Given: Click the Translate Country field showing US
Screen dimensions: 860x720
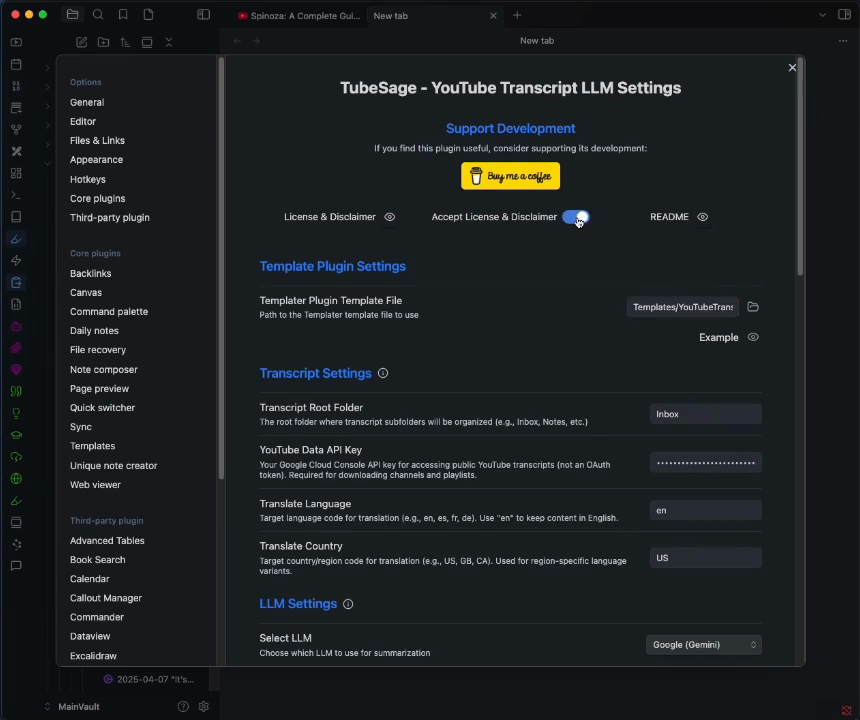Looking at the screenshot, I should click(x=706, y=558).
